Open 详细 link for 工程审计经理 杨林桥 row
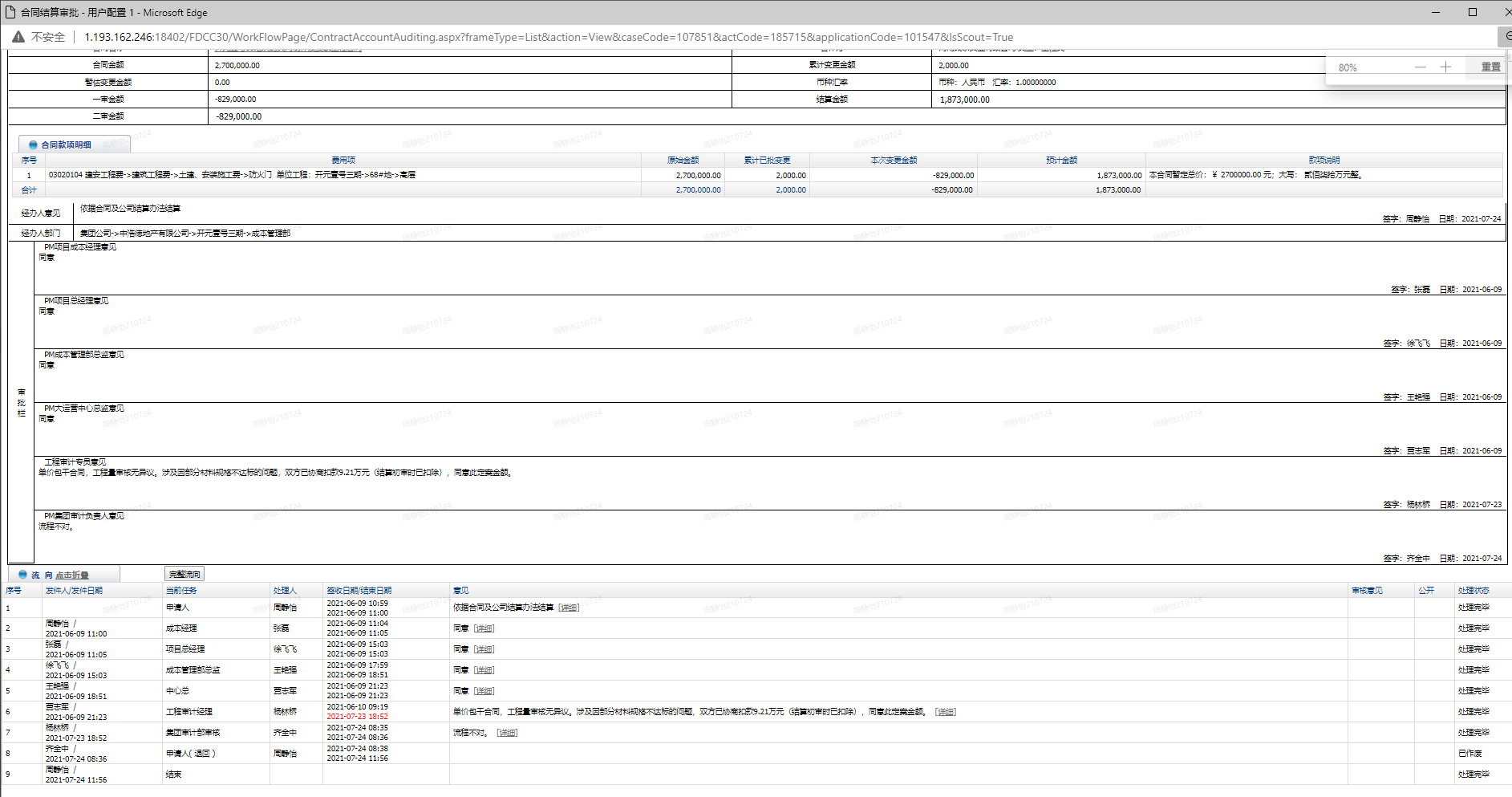This screenshot has height=797, width=1512. pos(945,712)
